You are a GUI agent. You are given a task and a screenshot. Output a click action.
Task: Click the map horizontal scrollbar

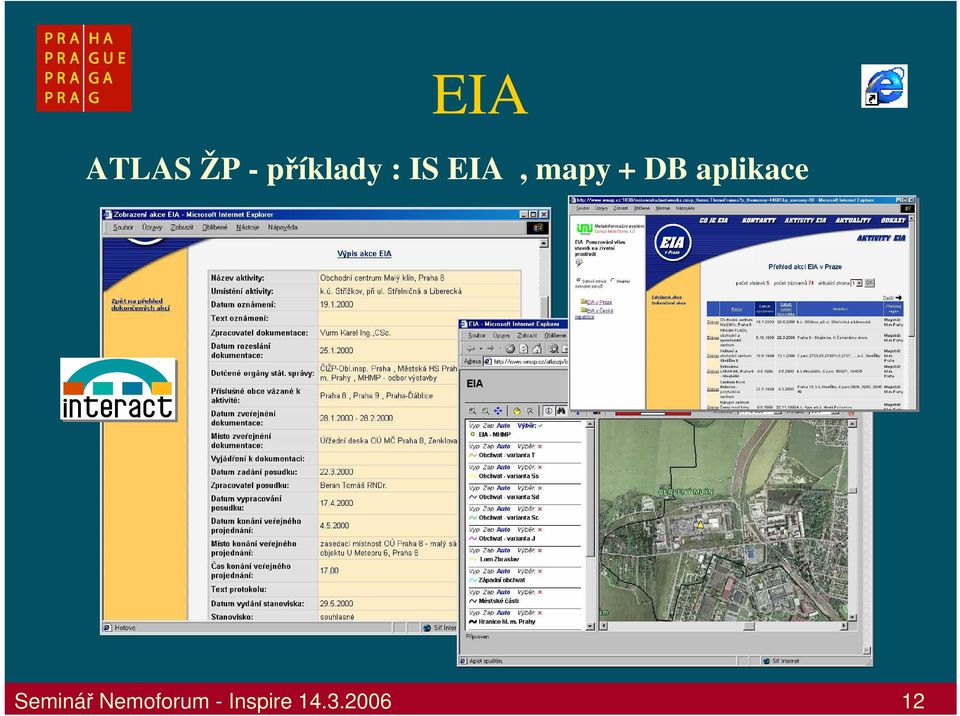pos(724,626)
